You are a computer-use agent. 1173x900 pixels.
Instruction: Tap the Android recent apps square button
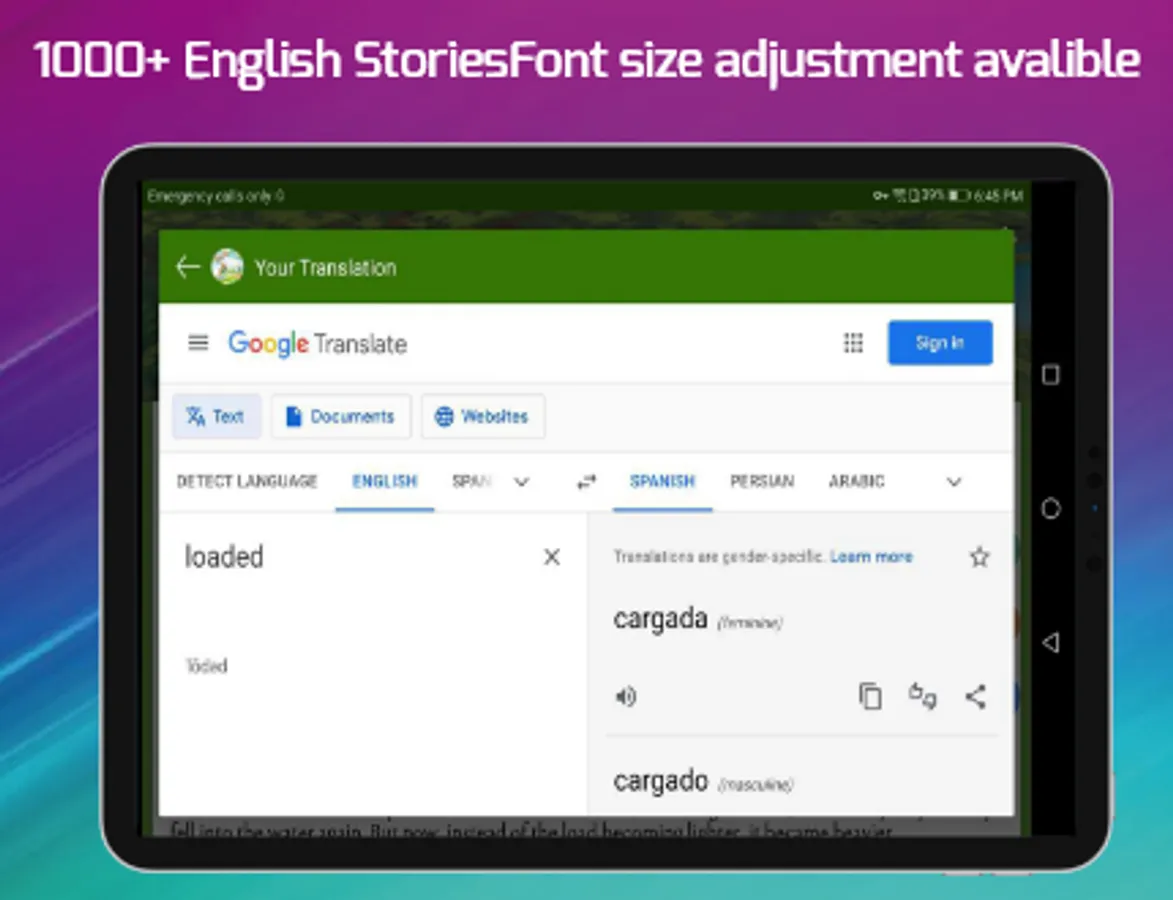[x=1050, y=374]
